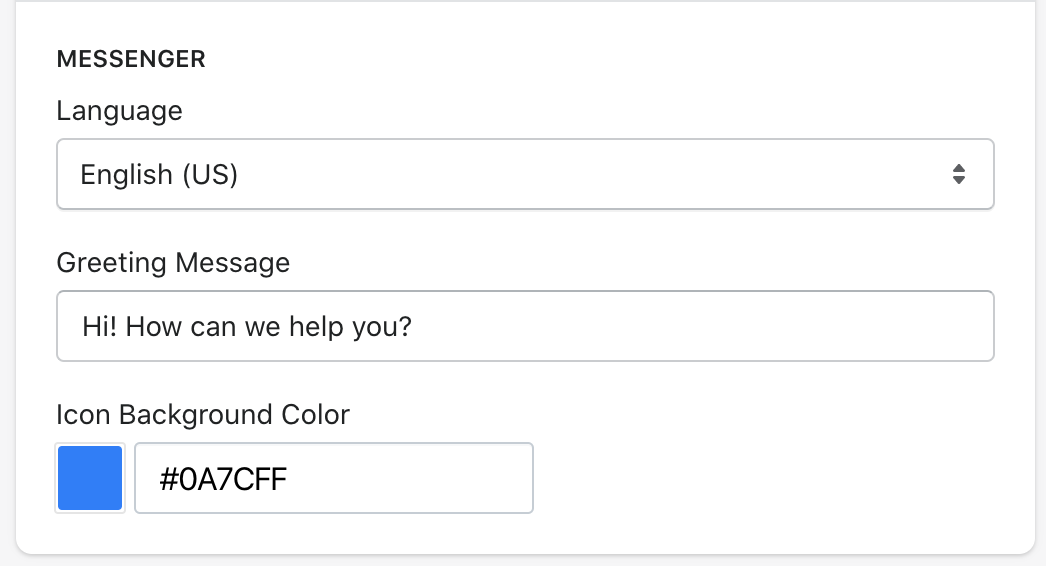
Task: Click the blue square beside the hex field
Action: click(x=90, y=478)
